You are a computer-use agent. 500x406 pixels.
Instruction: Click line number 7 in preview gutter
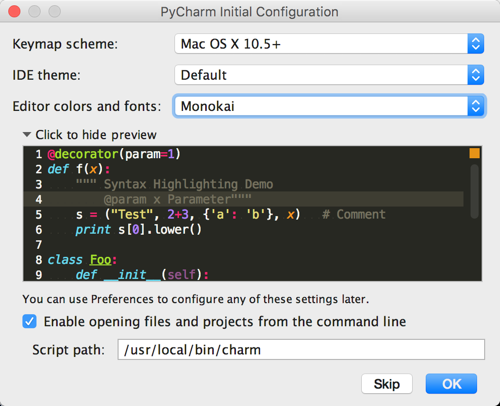(x=39, y=245)
